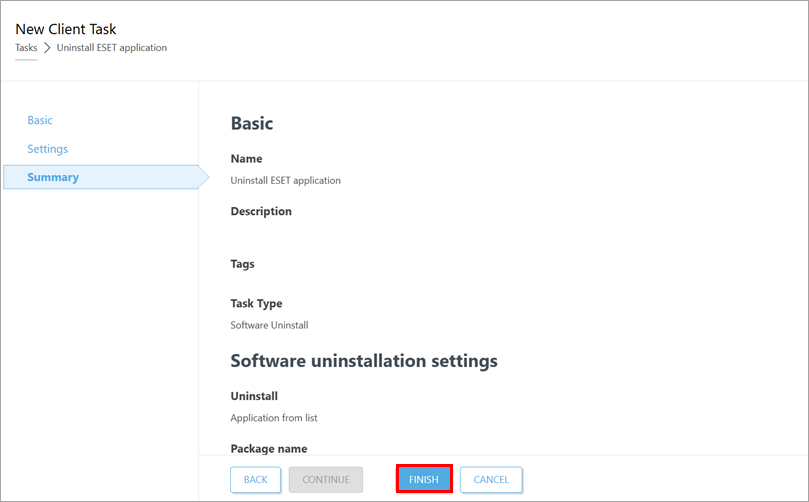Image resolution: width=809 pixels, height=502 pixels.
Task: Switch to the Settings step
Action: 48,149
